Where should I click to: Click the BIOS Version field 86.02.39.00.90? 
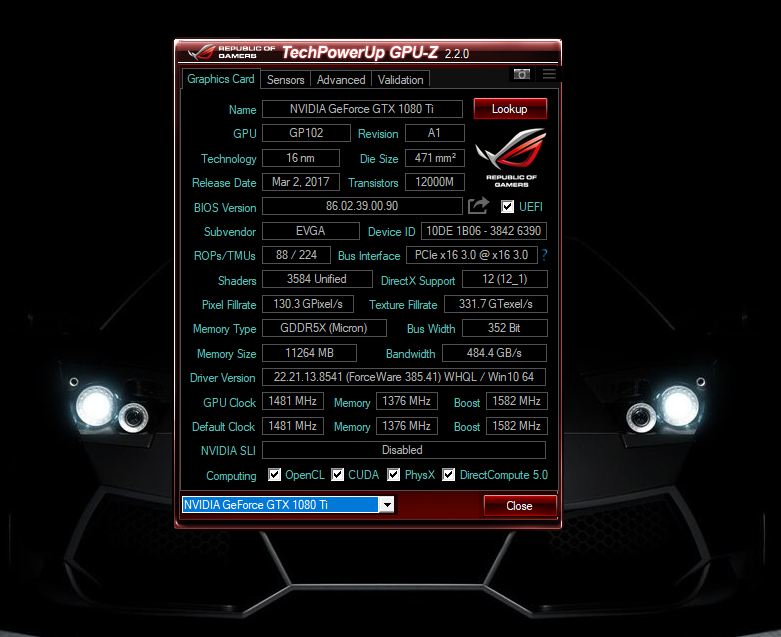pos(362,206)
